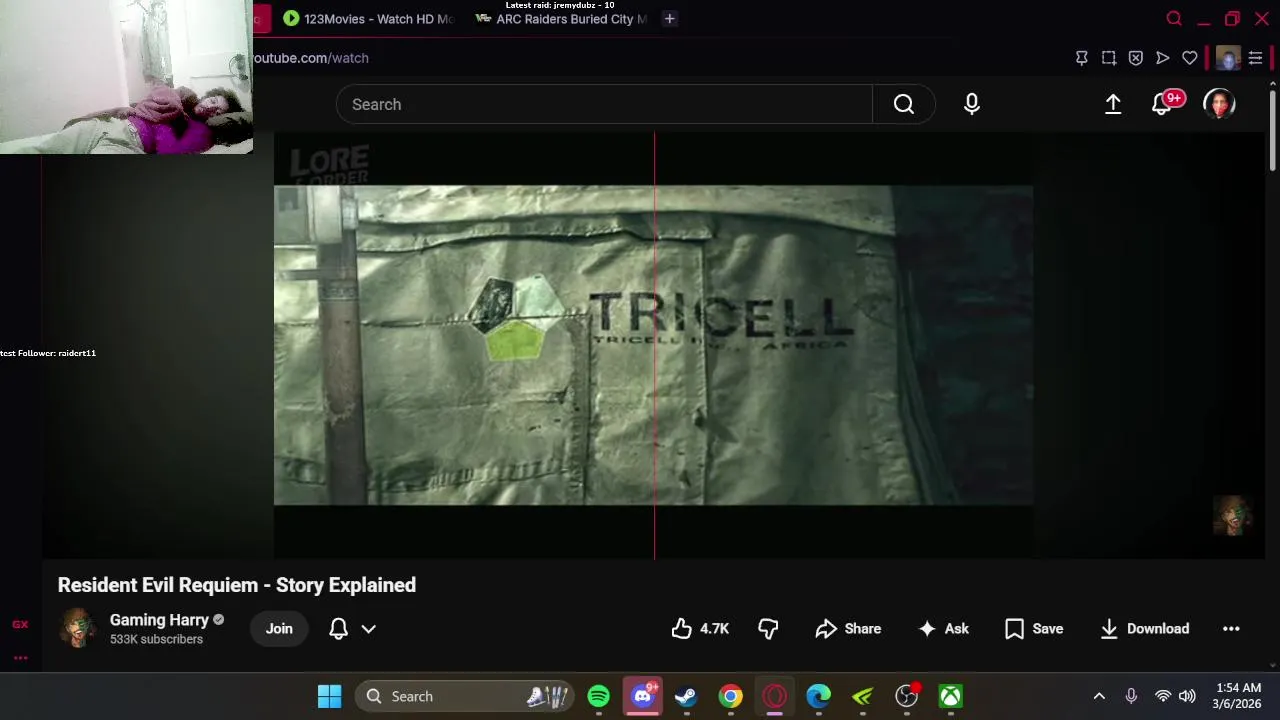The height and width of the screenshot is (720, 1280).
Task: Click the Opera send/flow arrow icon
Action: tap(1163, 58)
